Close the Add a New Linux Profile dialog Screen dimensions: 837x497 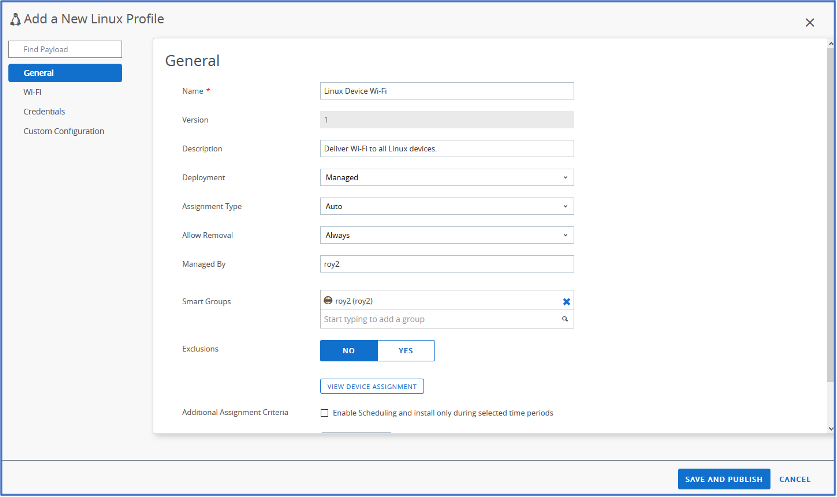click(x=810, y=23)
